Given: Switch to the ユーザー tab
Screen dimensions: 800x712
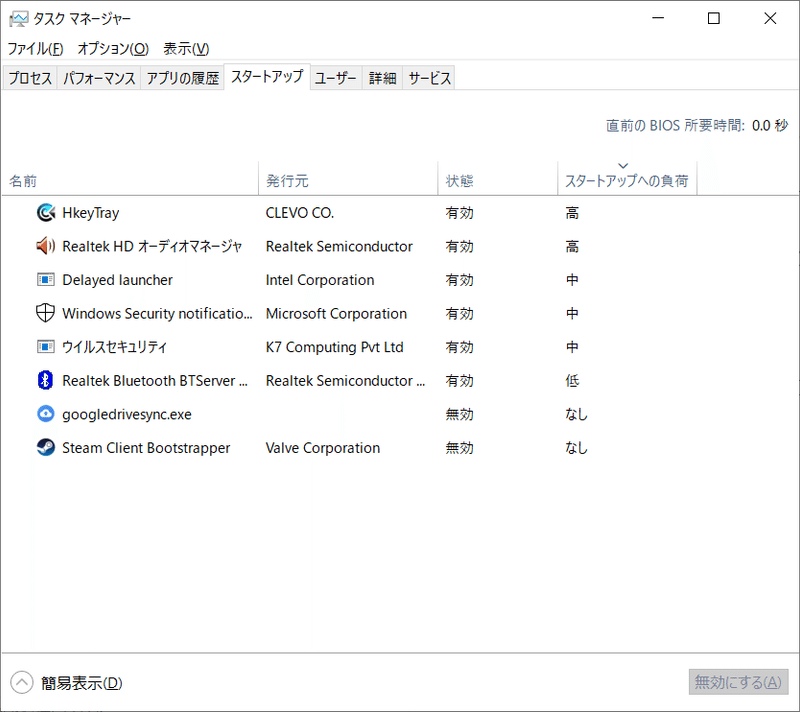Looking at the screenshot, I should 336,78.
